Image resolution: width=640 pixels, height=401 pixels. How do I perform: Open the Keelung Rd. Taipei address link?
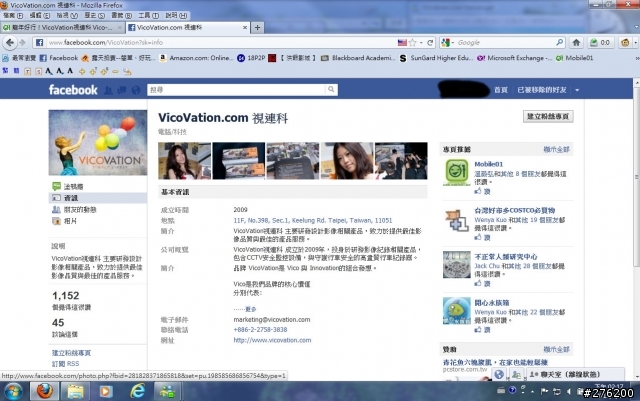313,221
